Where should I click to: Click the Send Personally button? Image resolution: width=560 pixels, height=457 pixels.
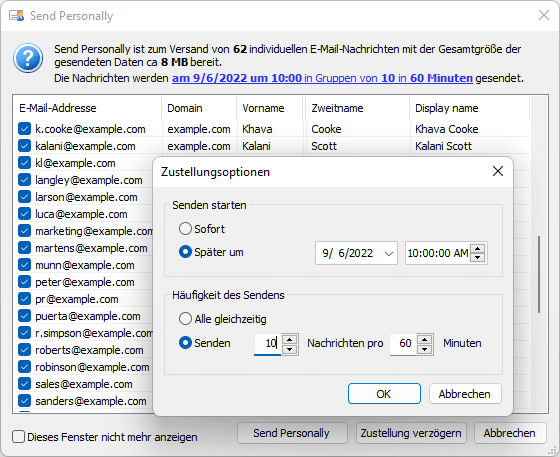[292, 433]
